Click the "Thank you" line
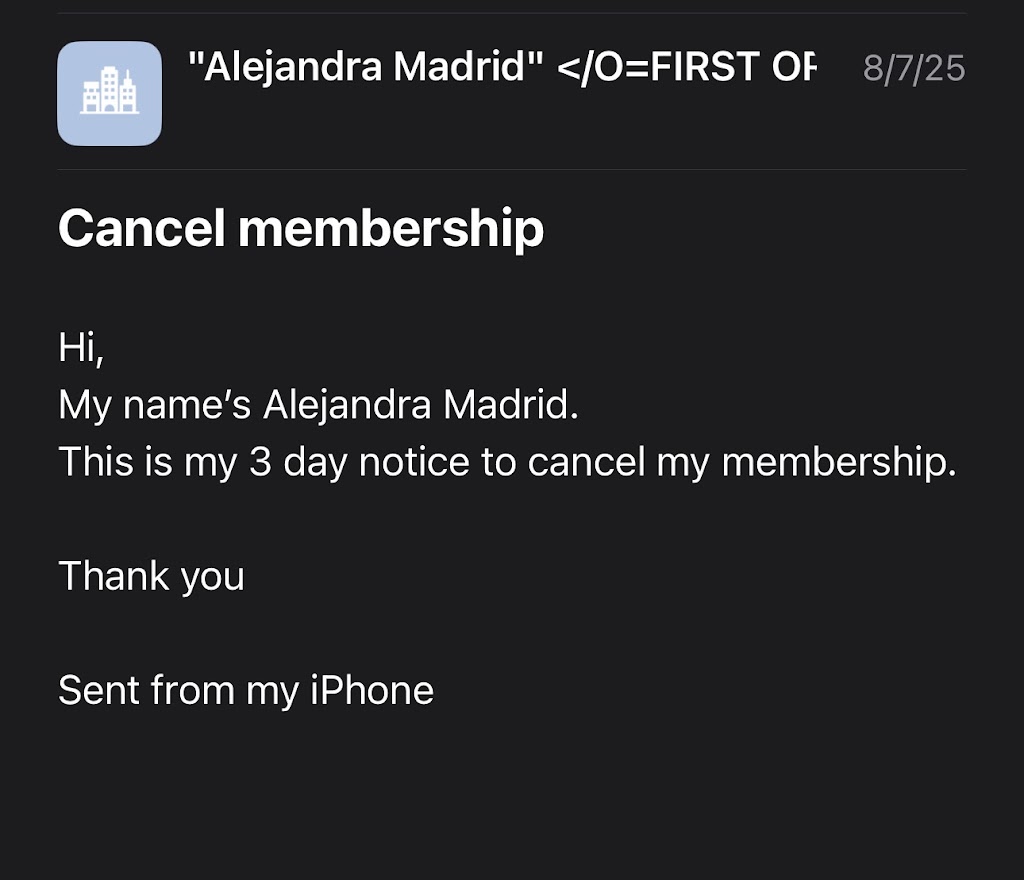This screenshot has height=880, width=1024. [x=151, y=577]
